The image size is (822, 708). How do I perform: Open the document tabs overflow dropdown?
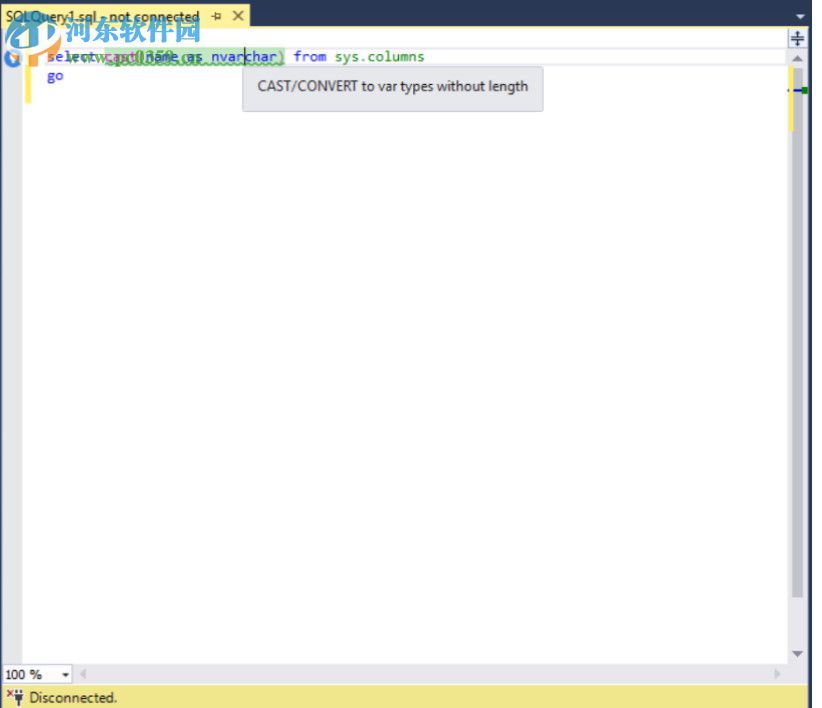coord(800,17)
